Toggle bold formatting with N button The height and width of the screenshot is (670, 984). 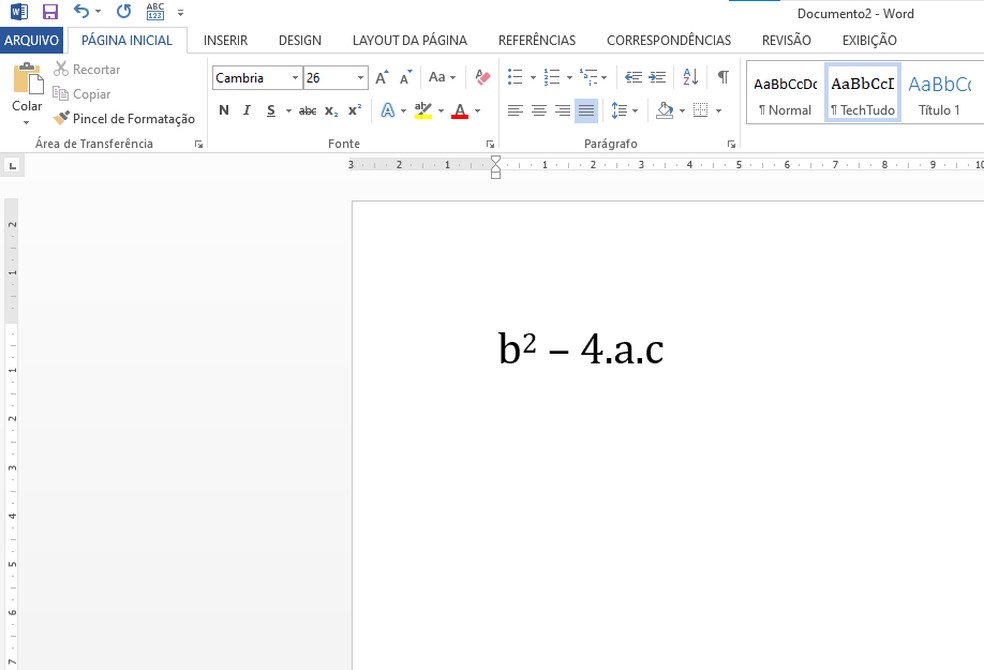223,111
